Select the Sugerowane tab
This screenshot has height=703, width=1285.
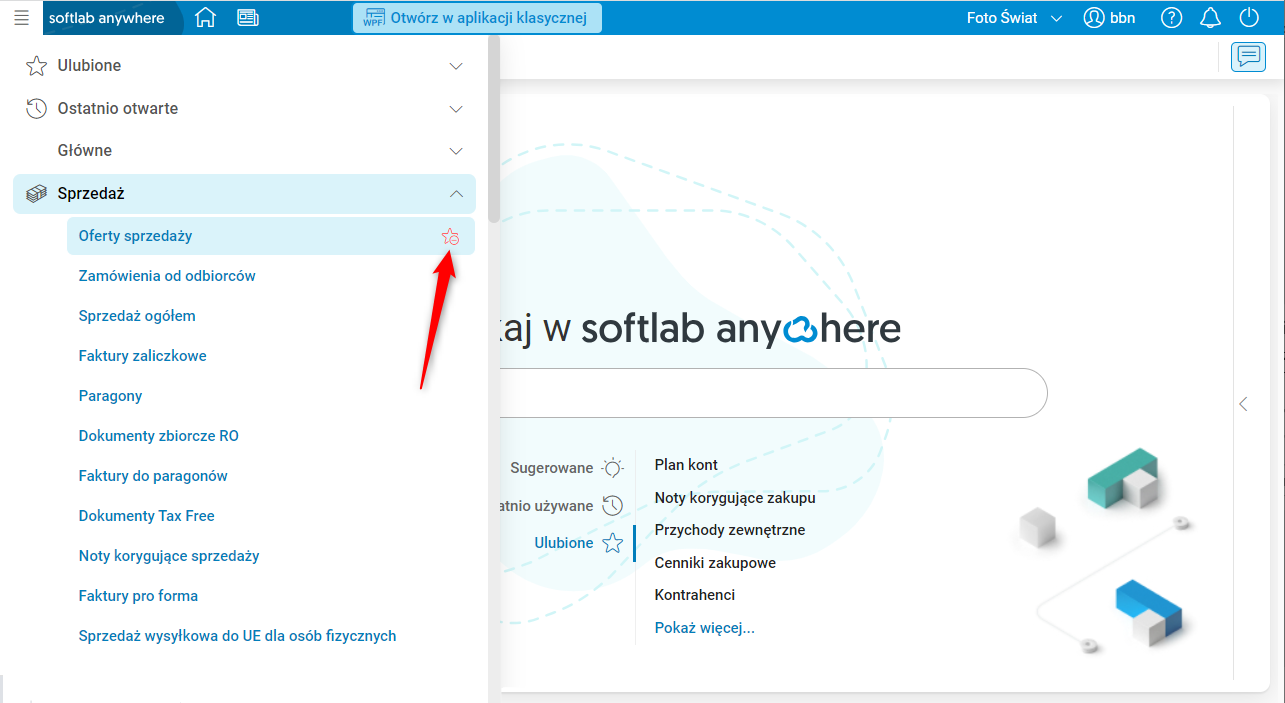[x=552, y=468]
